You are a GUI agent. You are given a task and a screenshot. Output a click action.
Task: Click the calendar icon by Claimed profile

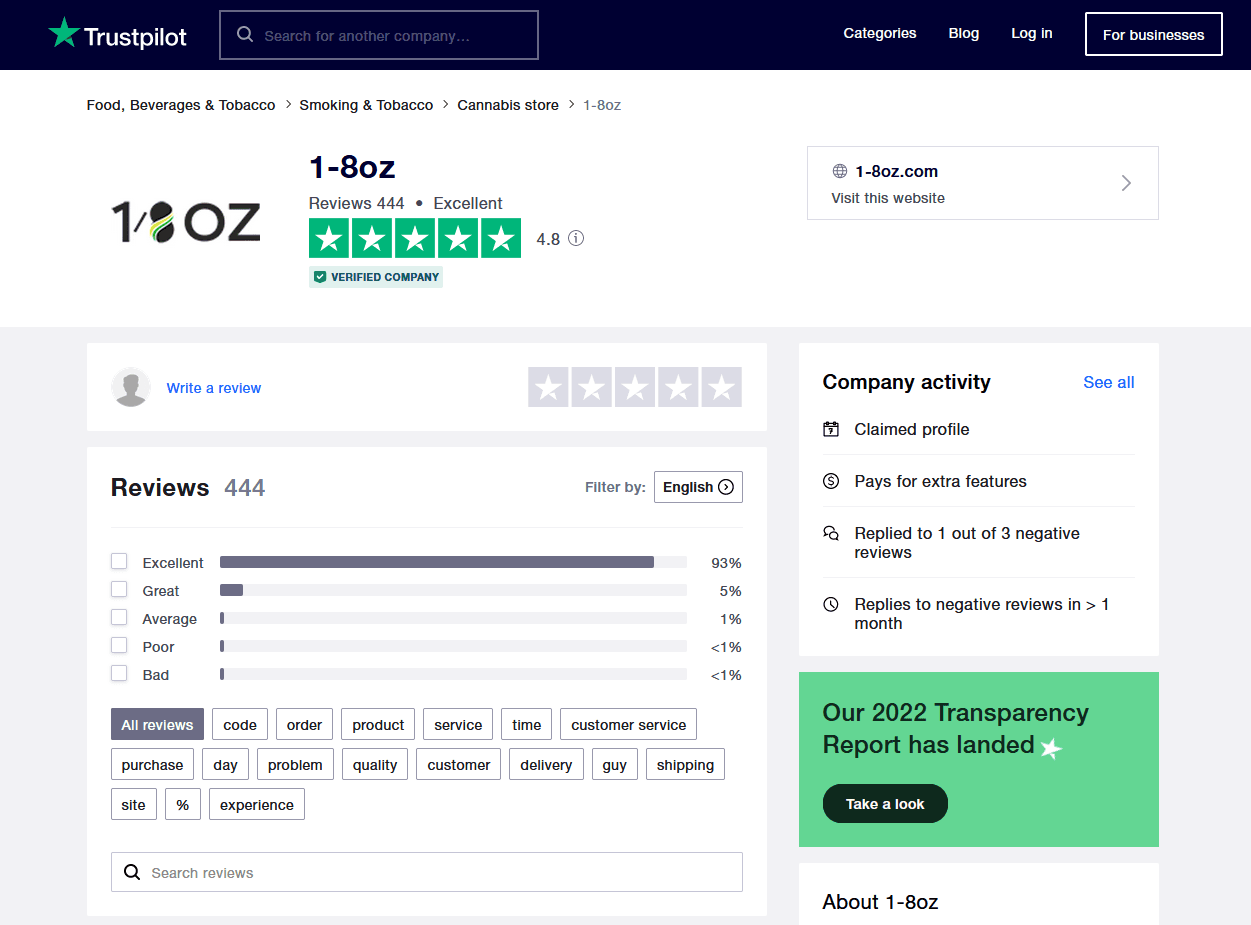click(x=831, y=429)
